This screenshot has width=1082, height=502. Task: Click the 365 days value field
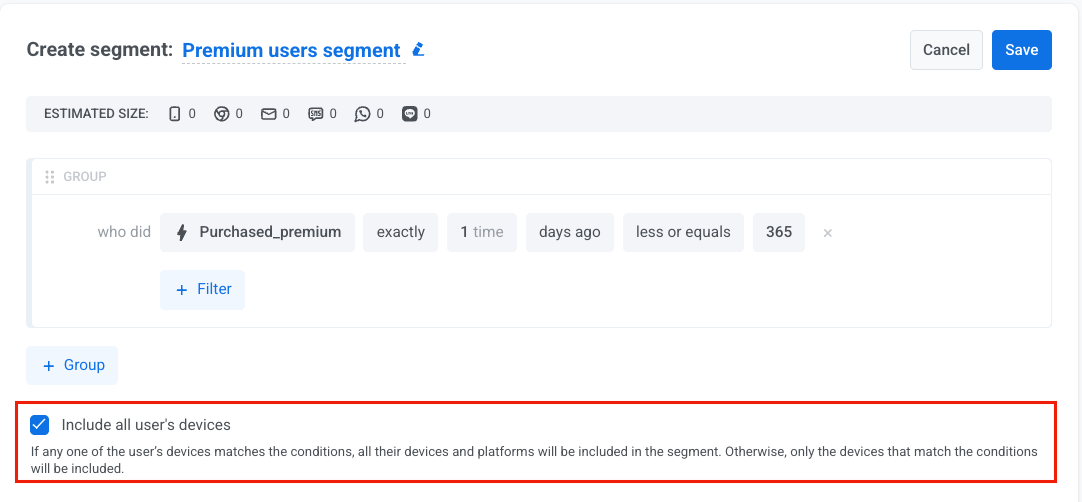click(778, 232)
